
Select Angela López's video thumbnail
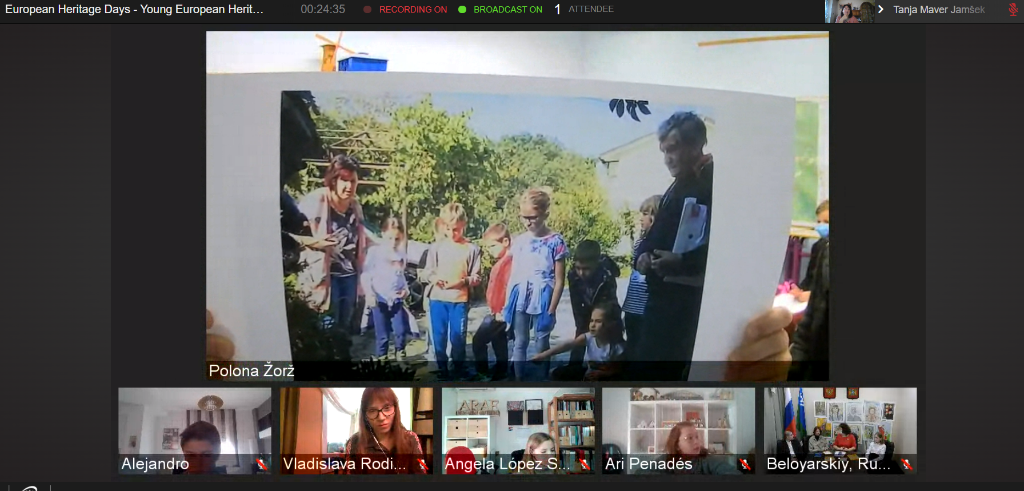tap(518, 431)
